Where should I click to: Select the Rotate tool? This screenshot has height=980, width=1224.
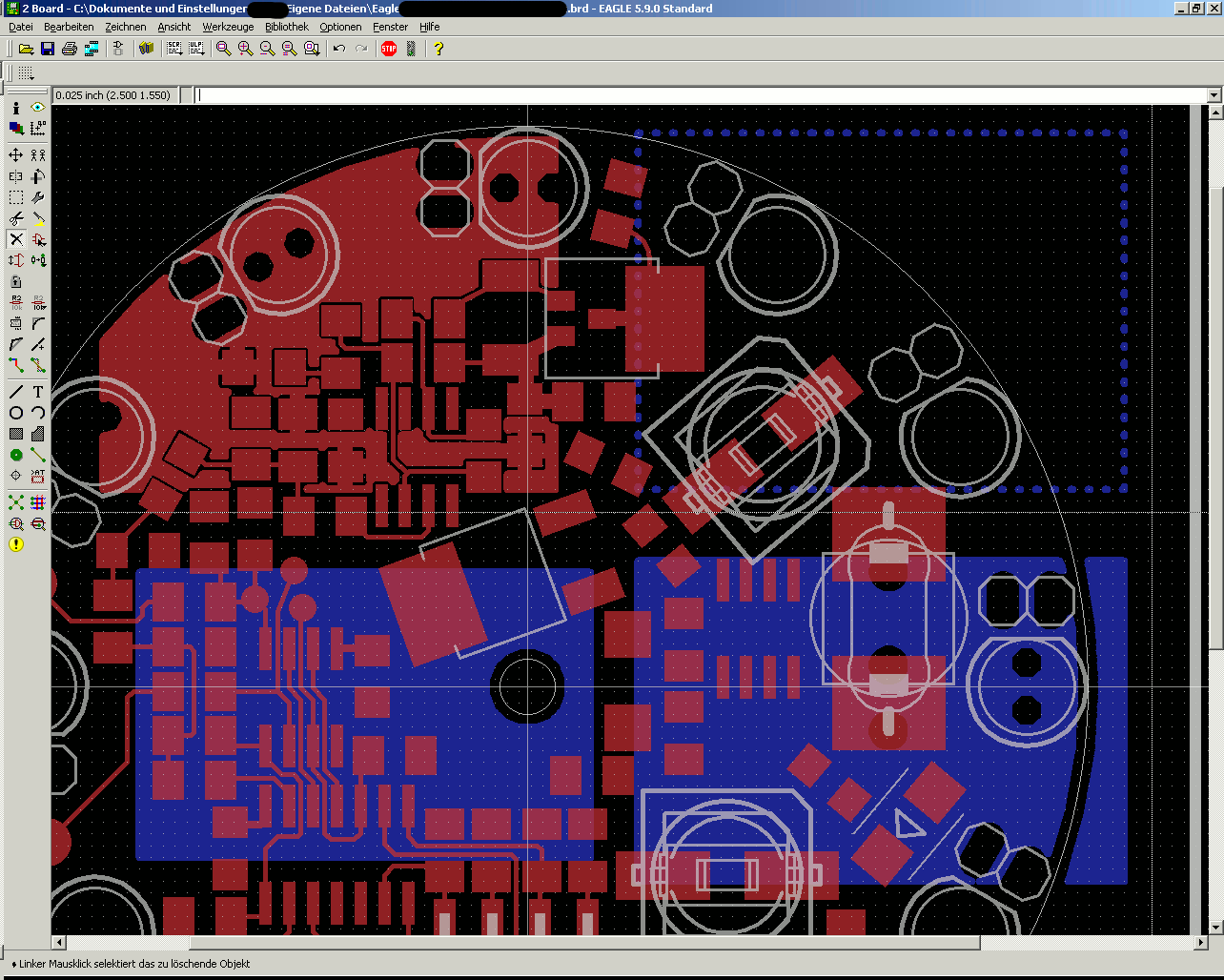38,175
